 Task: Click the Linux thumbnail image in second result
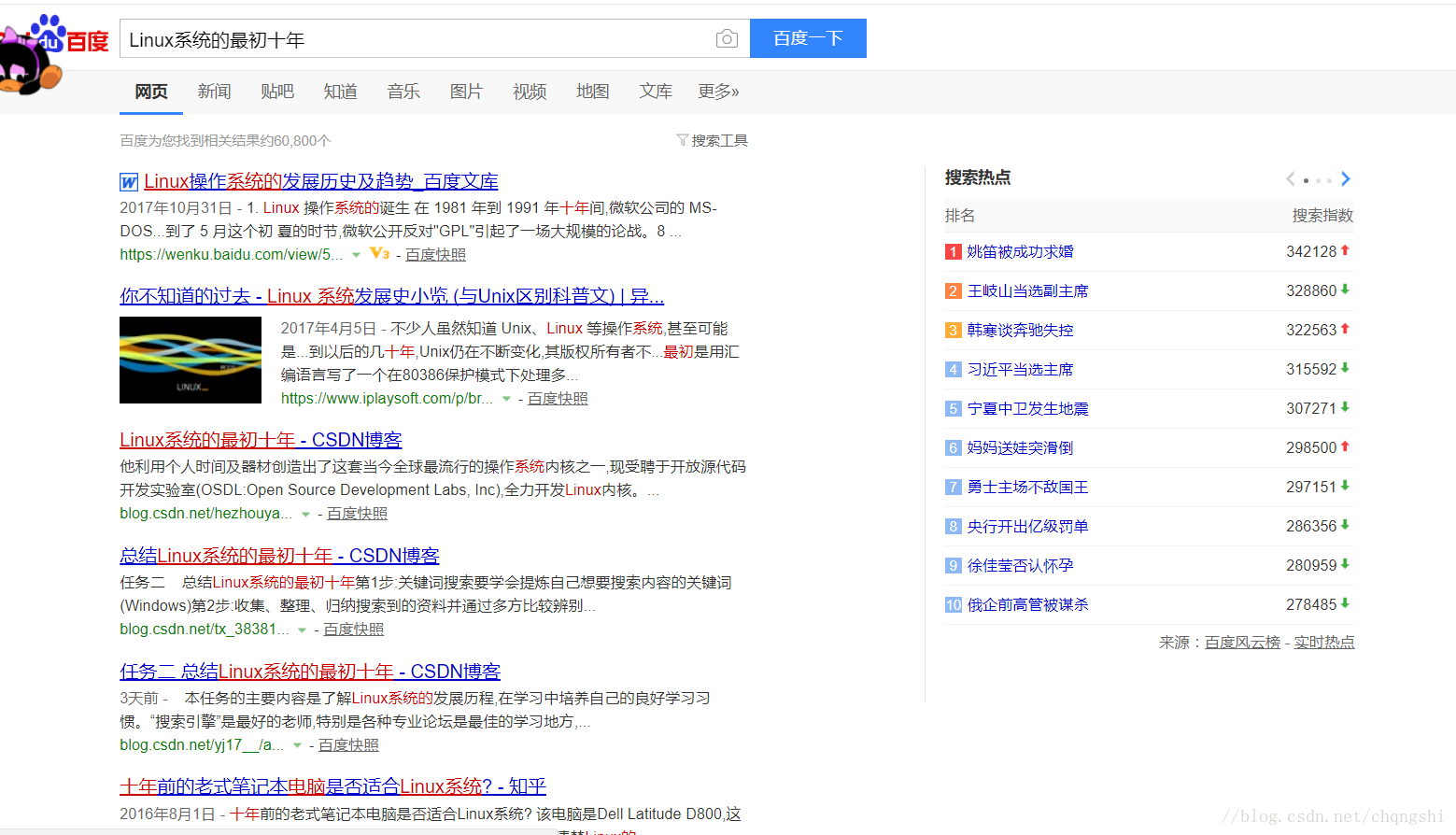[191, 360]
